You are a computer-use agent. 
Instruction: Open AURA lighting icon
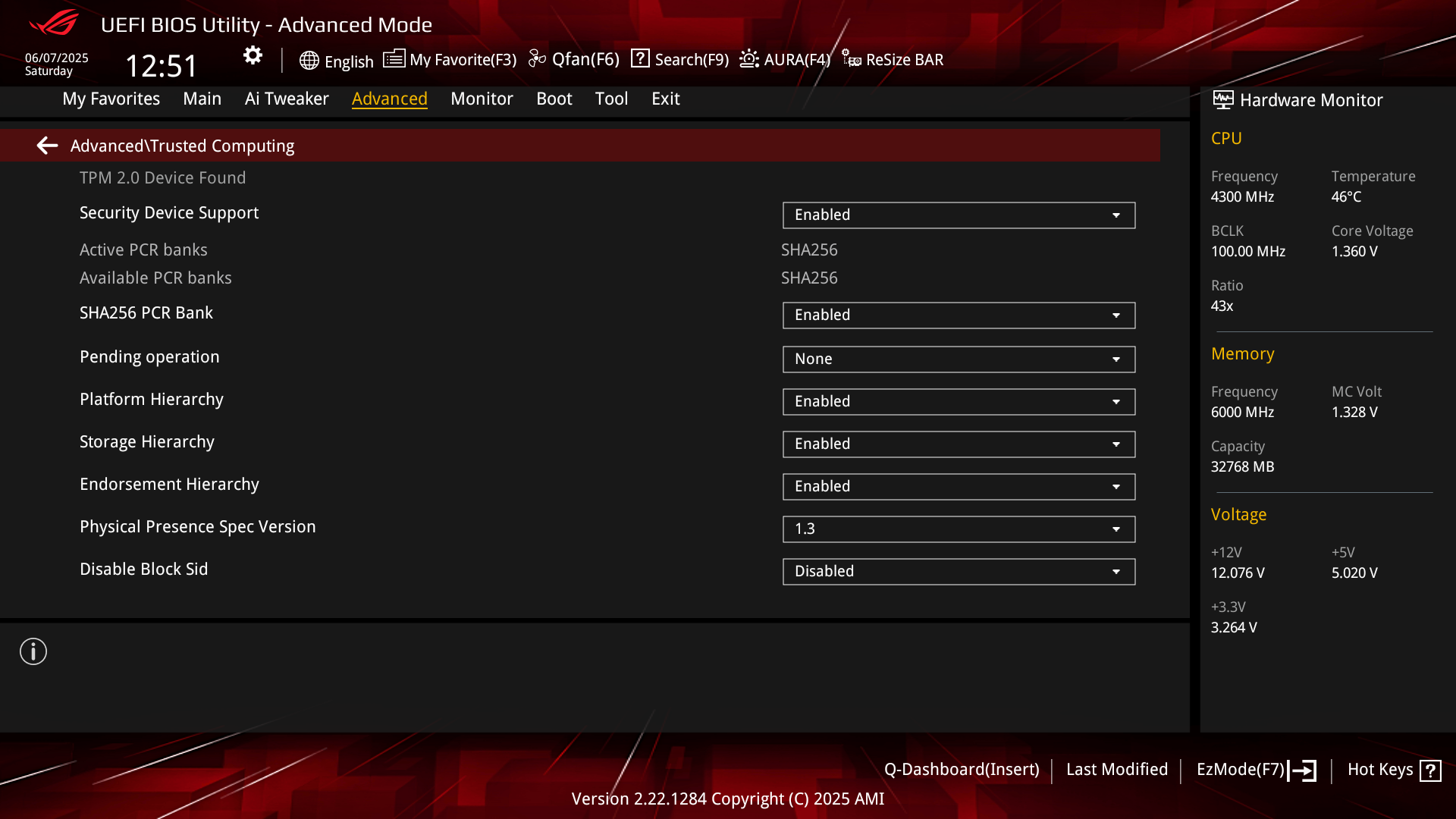pos(749,59)
